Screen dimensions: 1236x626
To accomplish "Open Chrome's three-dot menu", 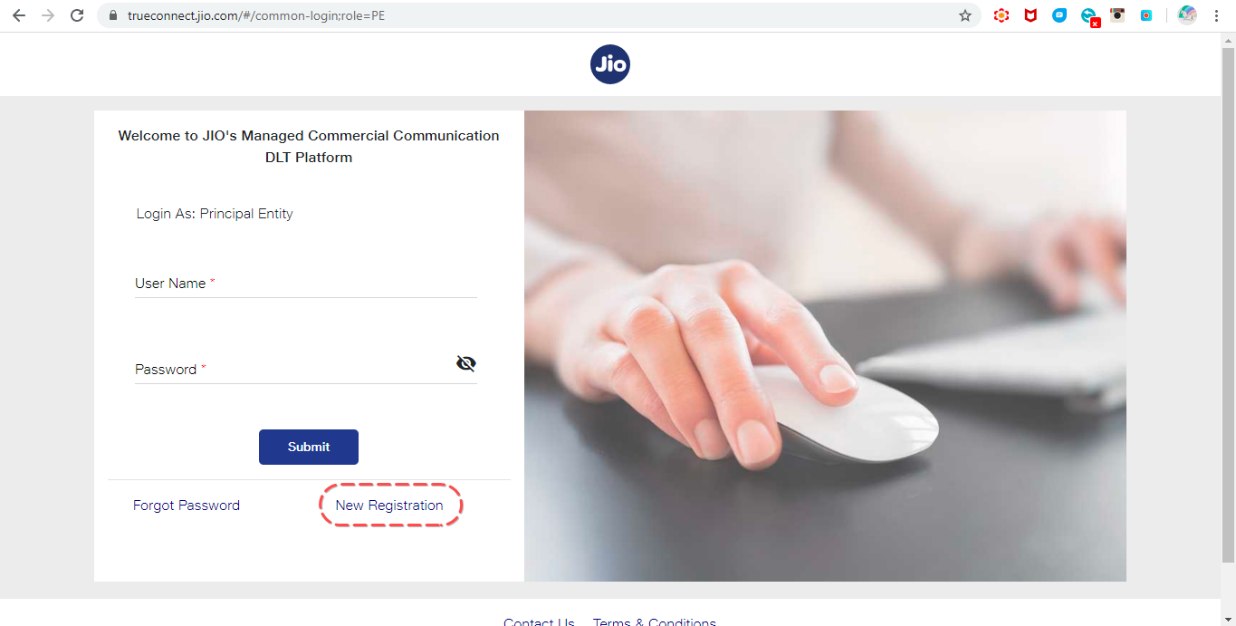I will 1217,16.
